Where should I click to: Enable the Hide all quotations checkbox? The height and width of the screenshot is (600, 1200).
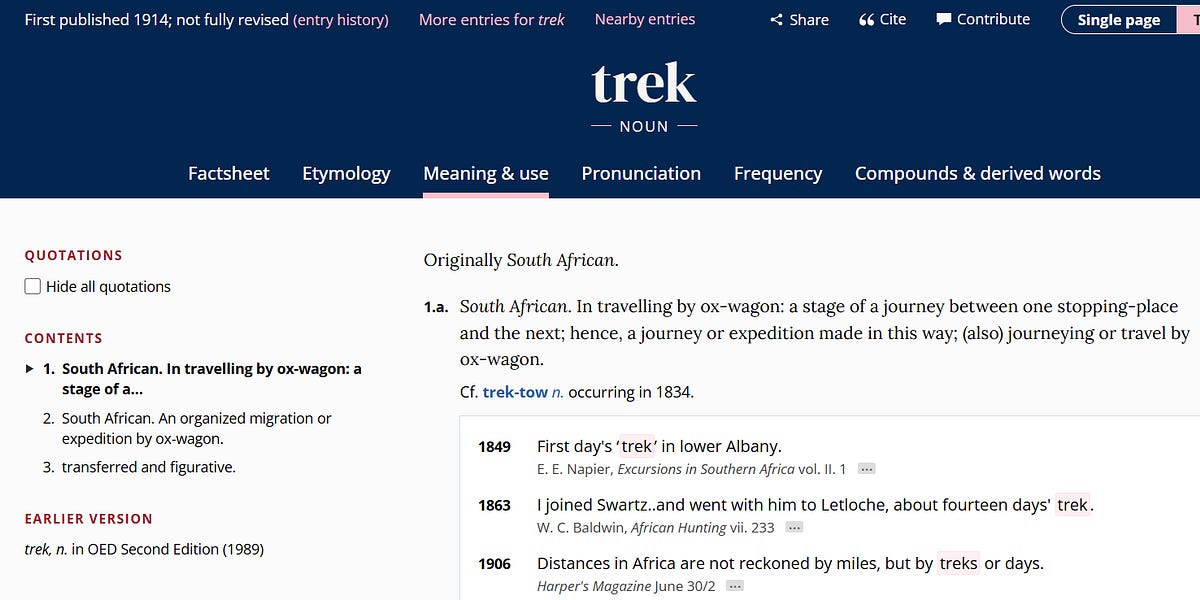coord(32,286)
